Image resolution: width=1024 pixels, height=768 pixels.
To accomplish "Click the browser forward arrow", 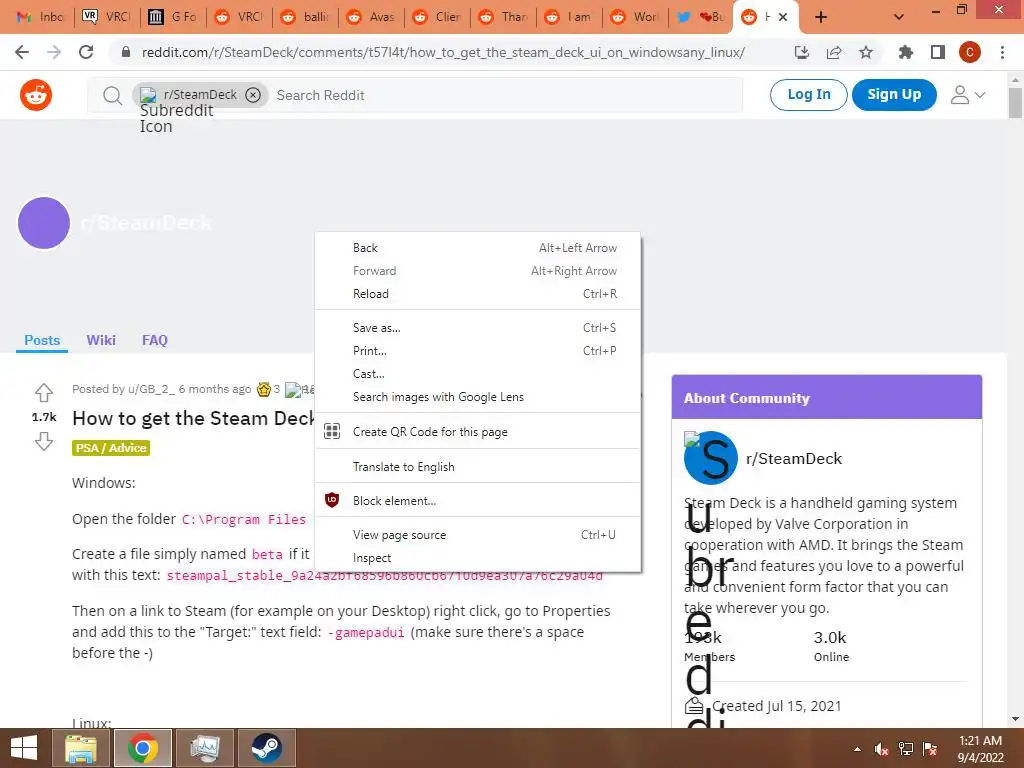I will [54, 52].
